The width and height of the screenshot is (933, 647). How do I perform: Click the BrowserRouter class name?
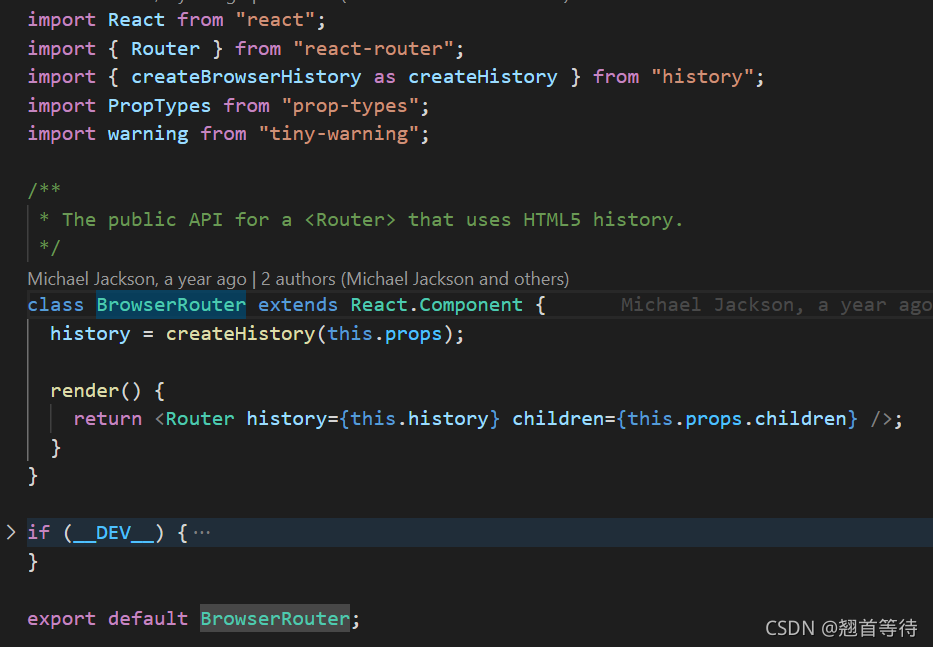click(171, 305)
